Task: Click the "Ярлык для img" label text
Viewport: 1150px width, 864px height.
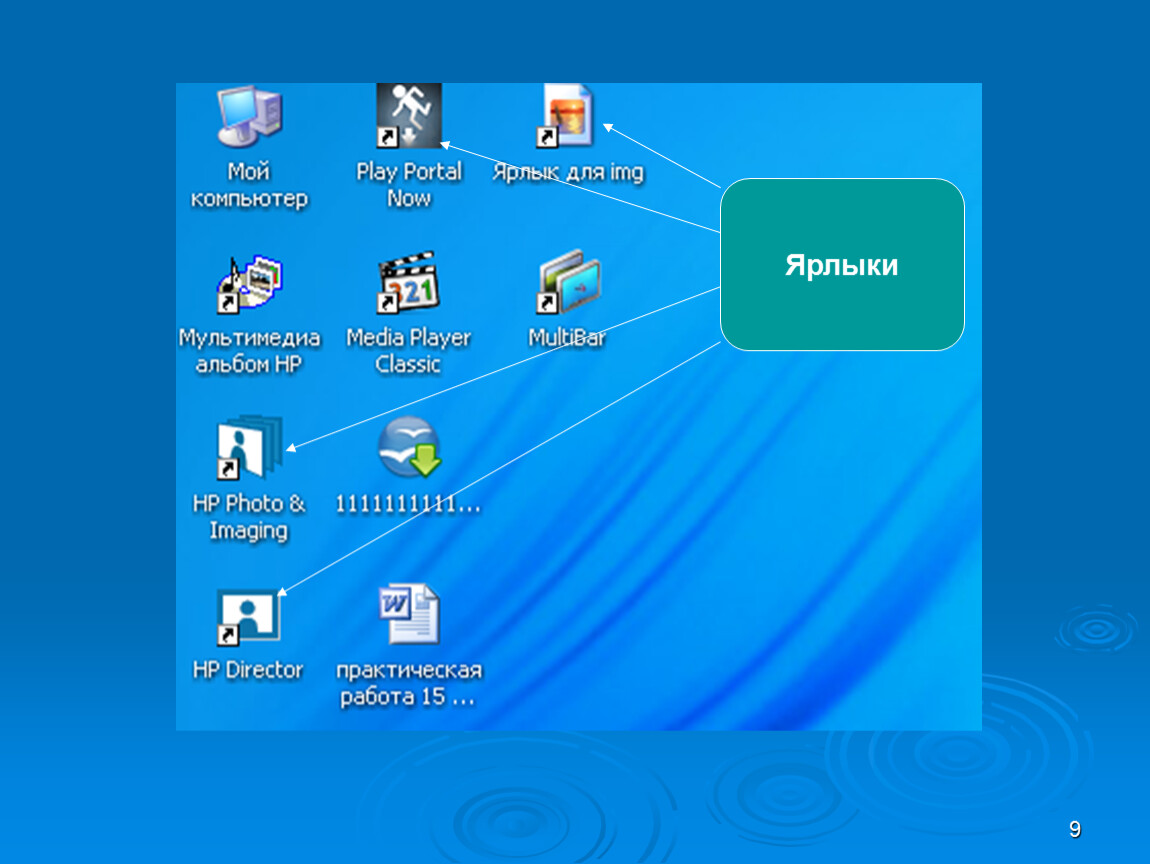Action: tap(568, 172)
